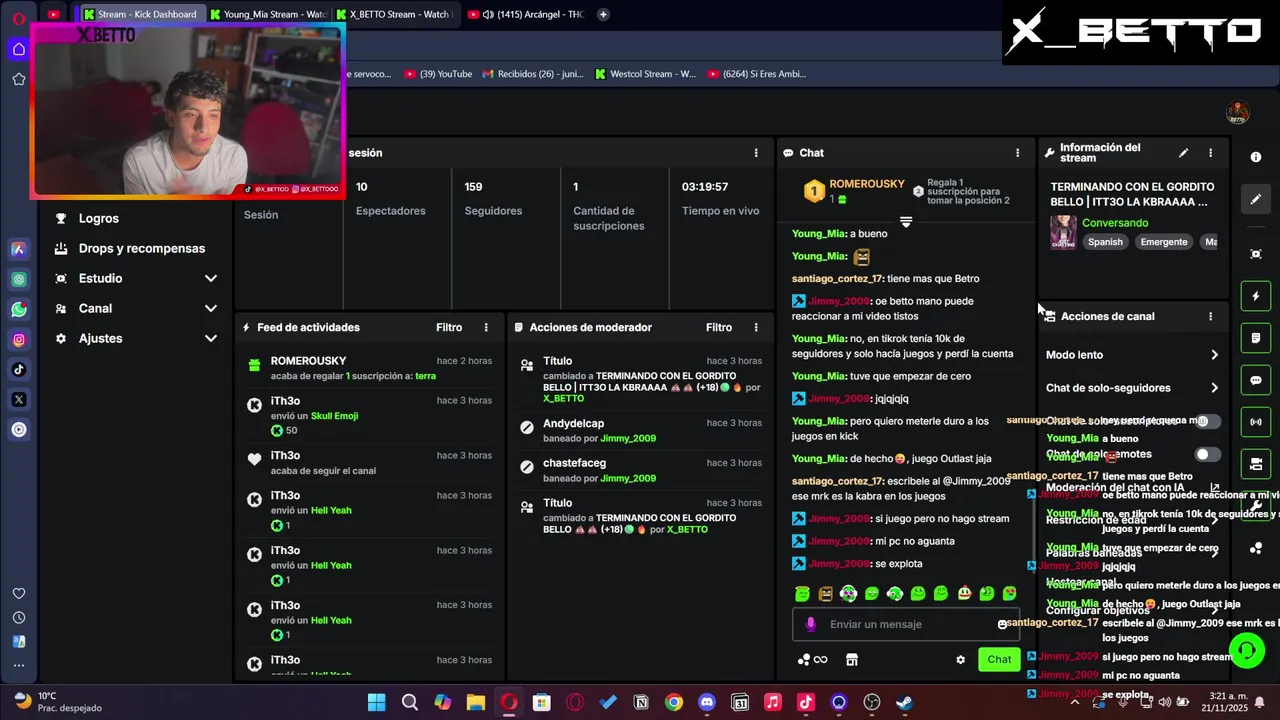The image size is (1280, 720).
Task: Open Aria AI icon in sidebar
Action: [19, 249]
